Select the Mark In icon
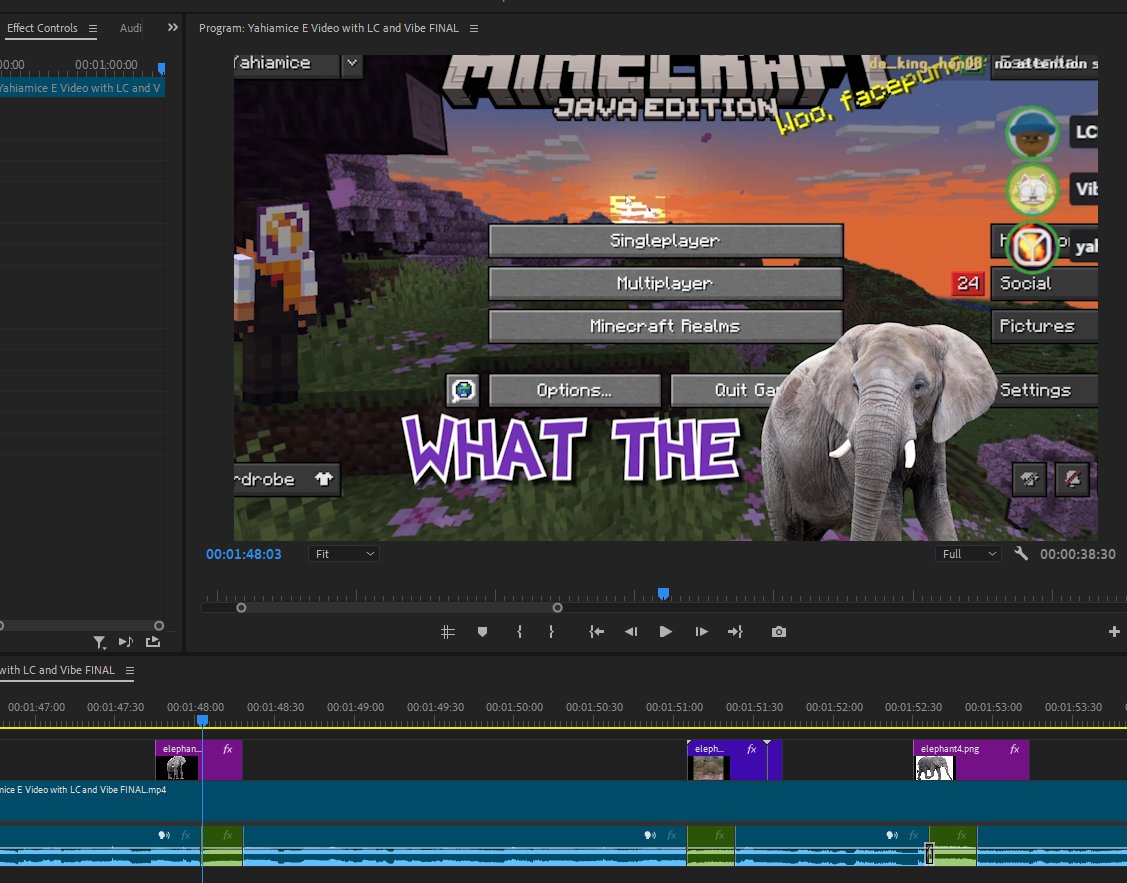This screenshot has height=883, width=1127. pyautogui.click(x=519, y=631)
